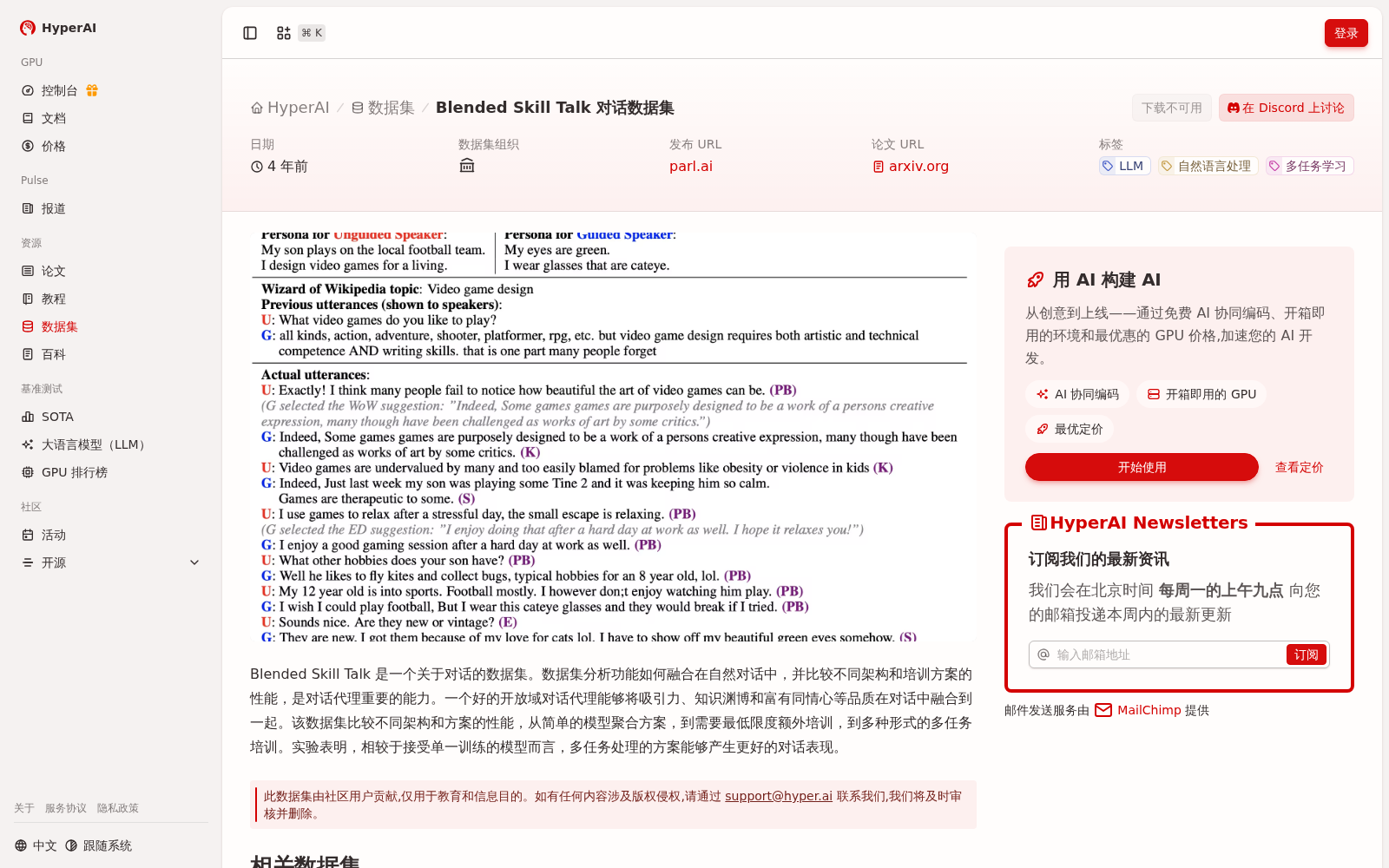Viewport: 1389px width, 868px height.
Task: Open the 中文 language selector
Action: [36, 845]
